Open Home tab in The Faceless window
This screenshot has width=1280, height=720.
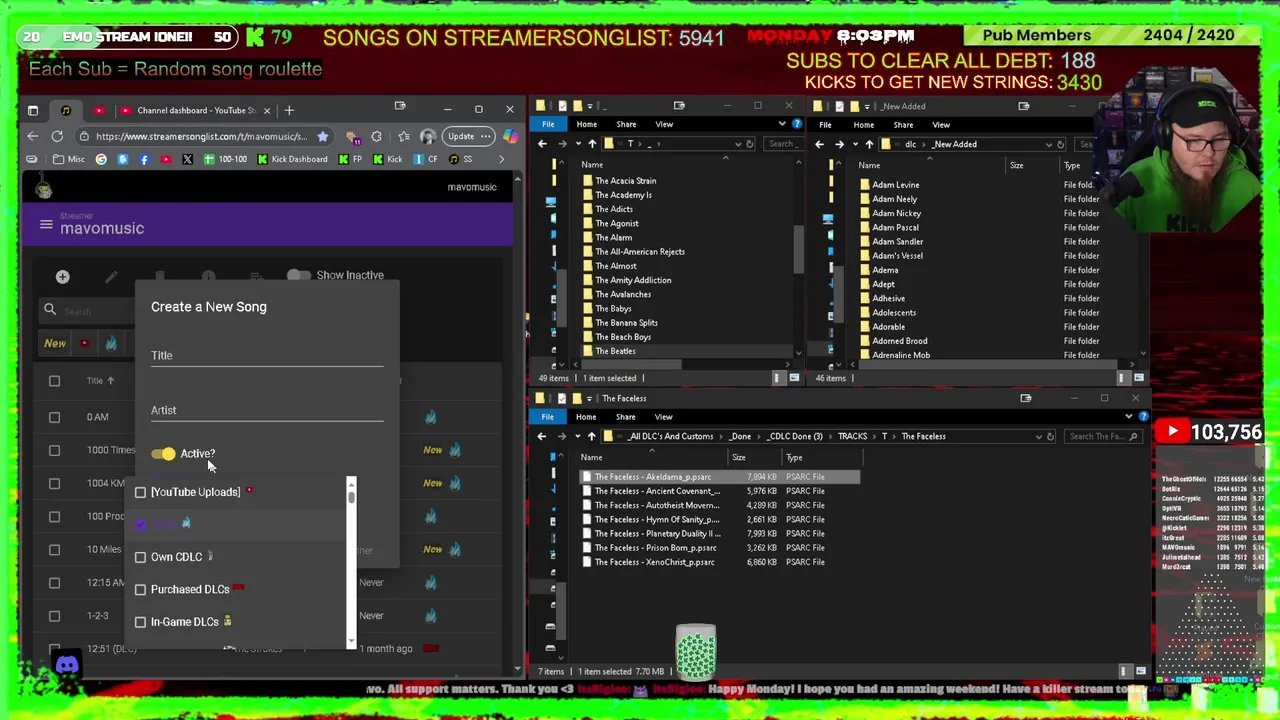pos(586,416)
